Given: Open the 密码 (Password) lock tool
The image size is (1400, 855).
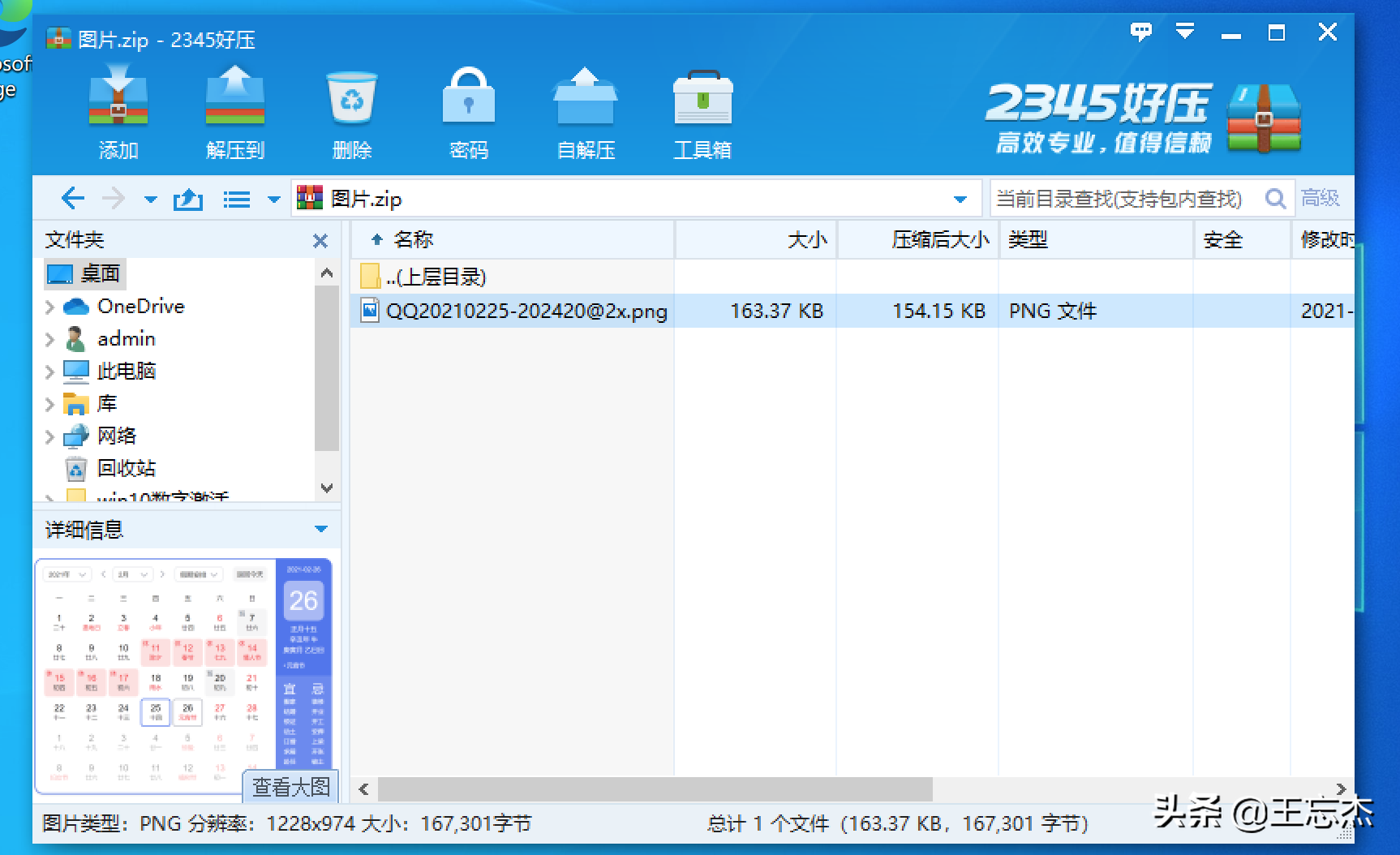Looking at the screenshot, I should [469, 114].
